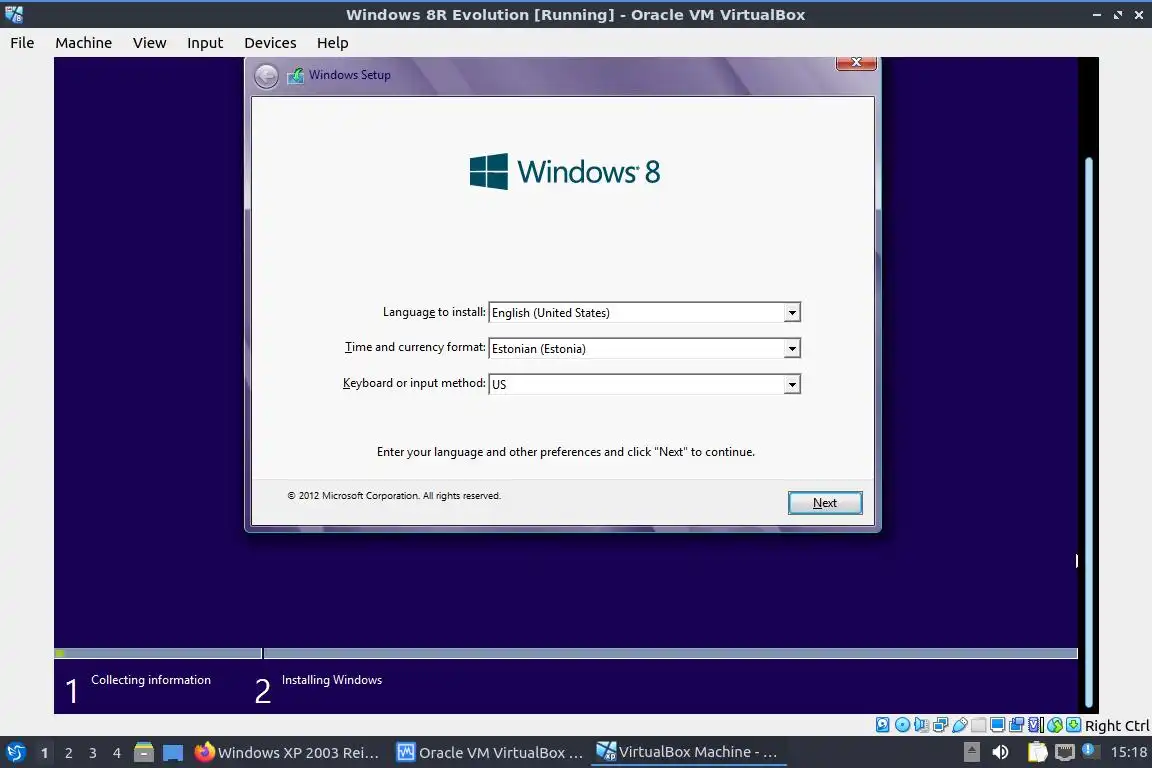The width and height of the screenshot is (1152, 768).
Task: Switch to Oracle VM VirtualBox Manager task
Action: 490,753
